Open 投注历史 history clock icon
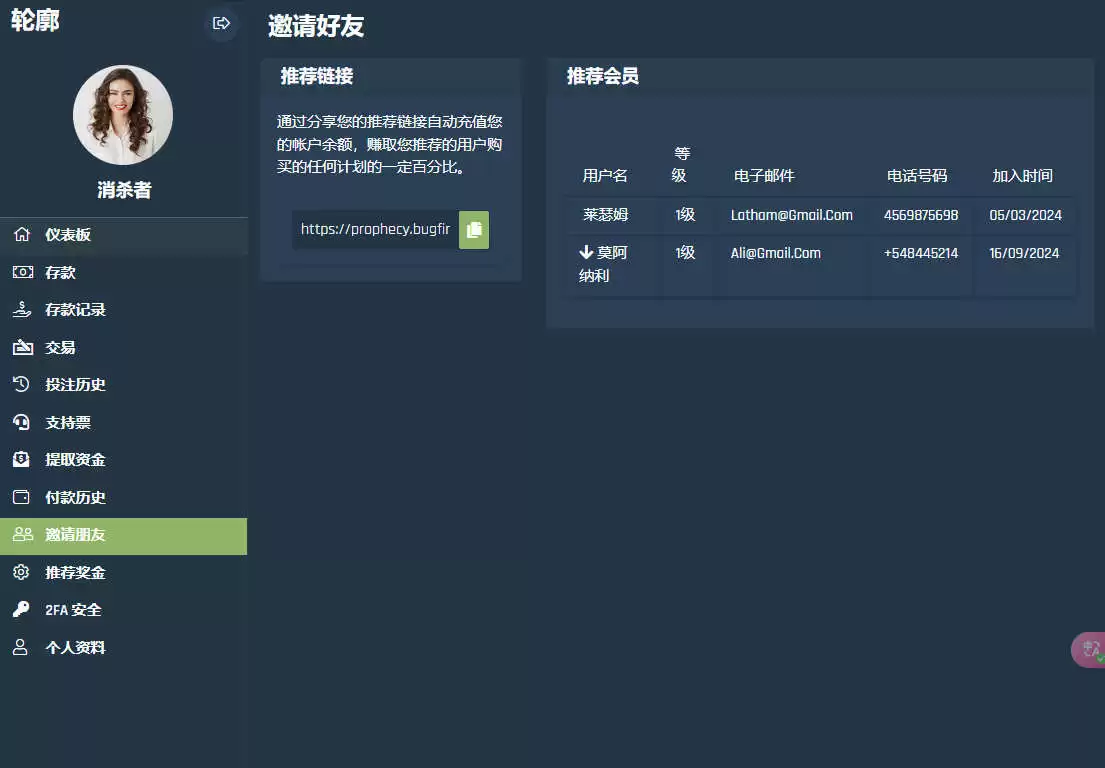 pos(21,384)
